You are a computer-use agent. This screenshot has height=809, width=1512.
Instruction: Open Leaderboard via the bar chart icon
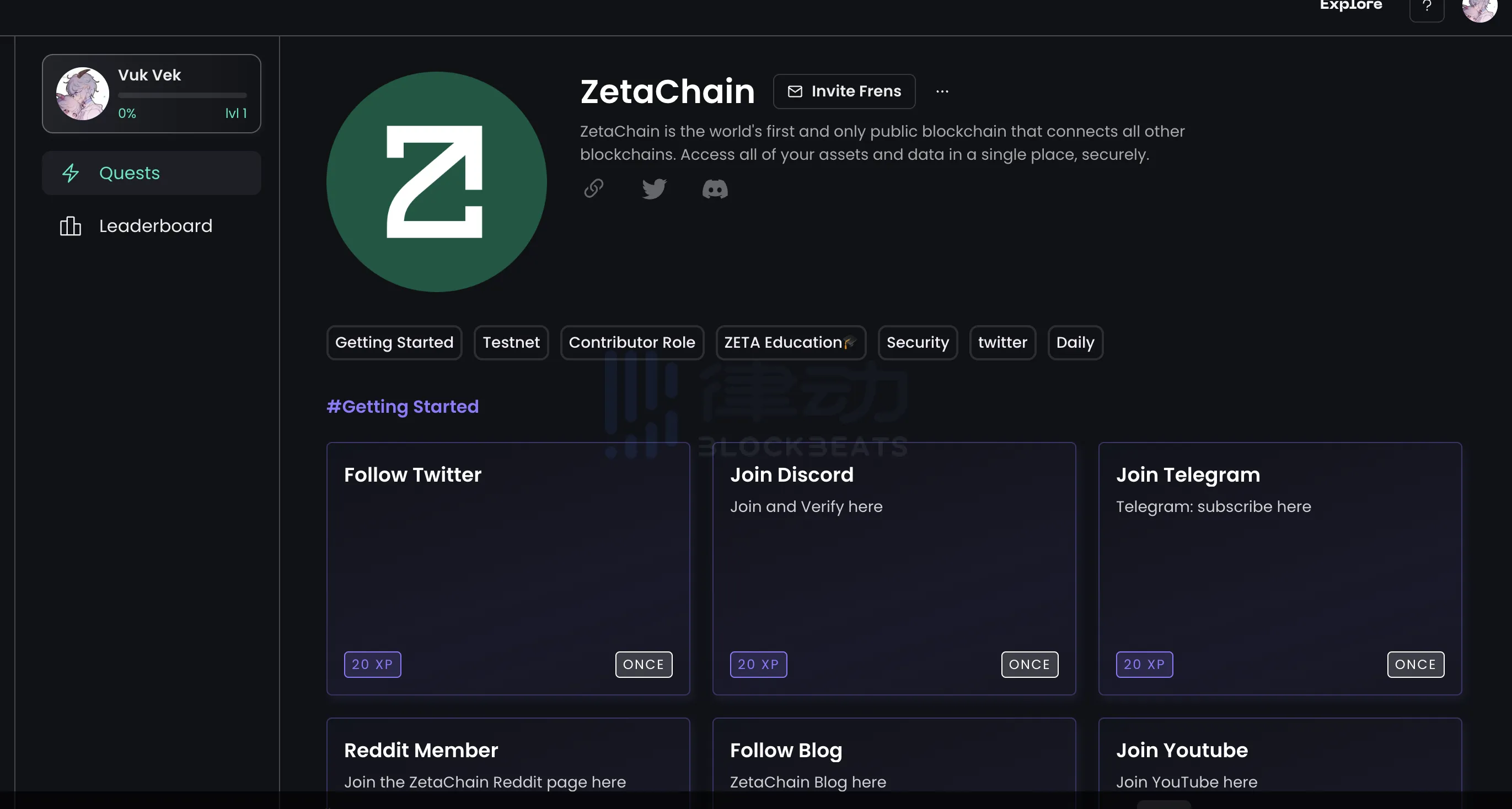70,226
